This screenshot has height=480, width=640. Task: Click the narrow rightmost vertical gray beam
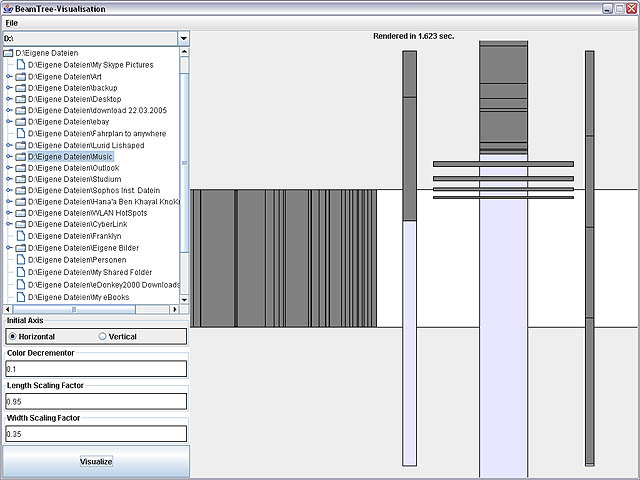589,258
